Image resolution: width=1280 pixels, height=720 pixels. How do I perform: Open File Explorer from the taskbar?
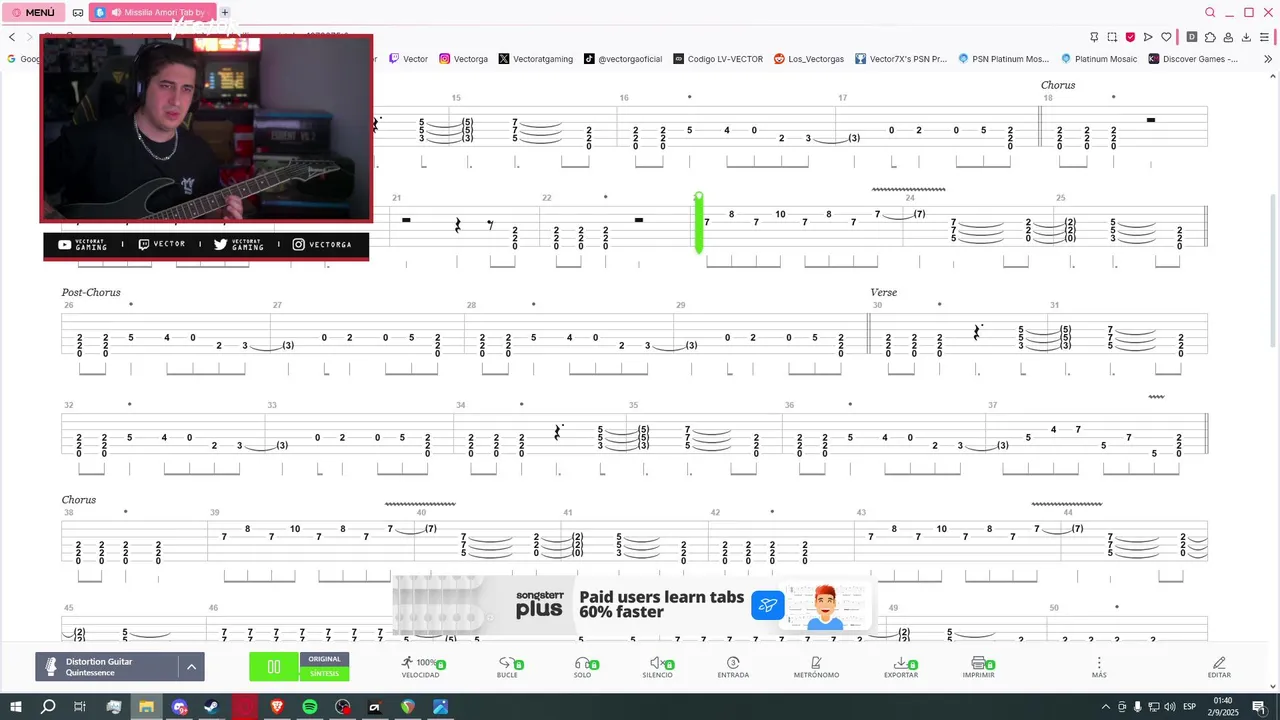[146, 707]
